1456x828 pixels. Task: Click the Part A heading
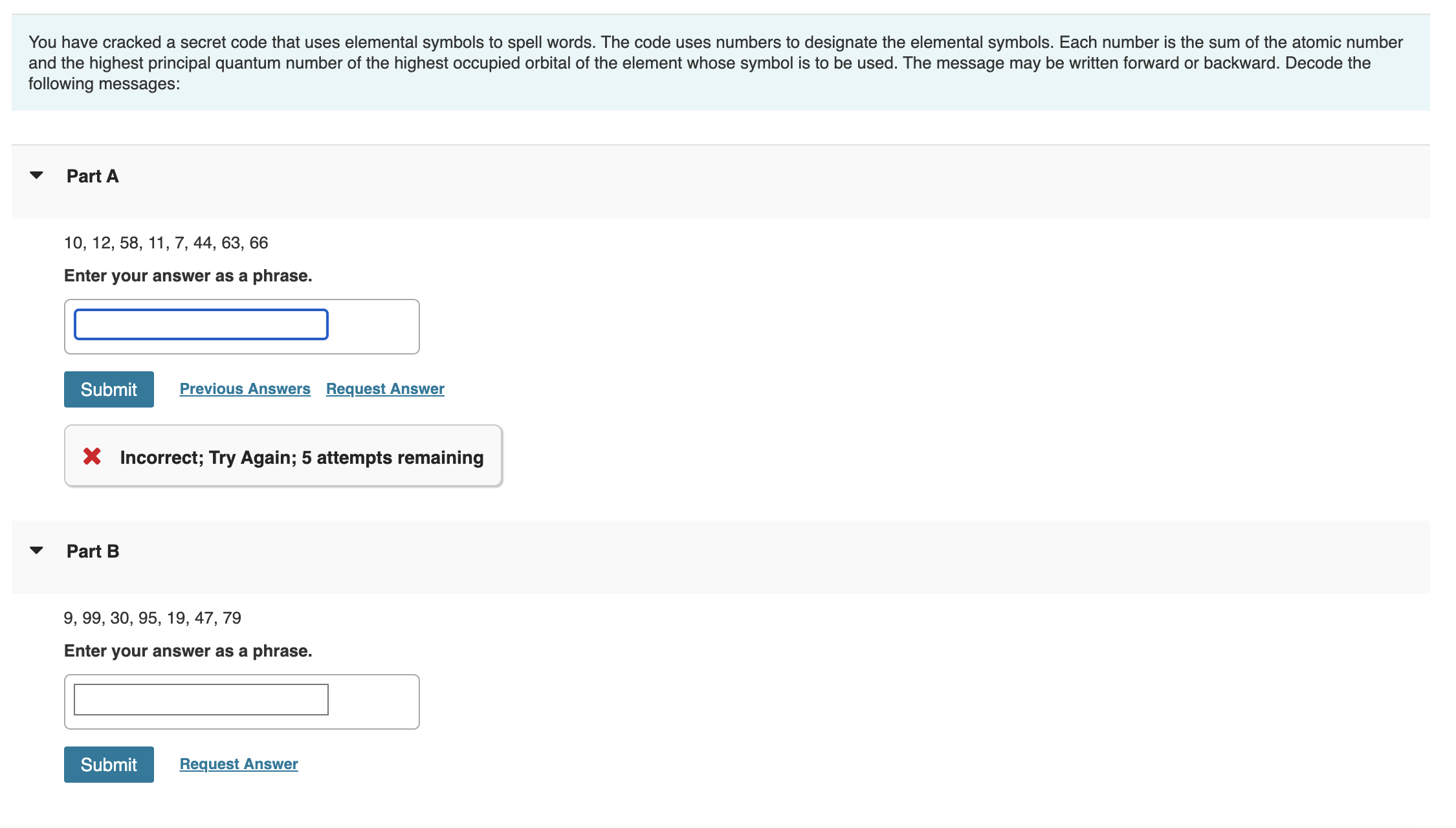tap(93, 176)
